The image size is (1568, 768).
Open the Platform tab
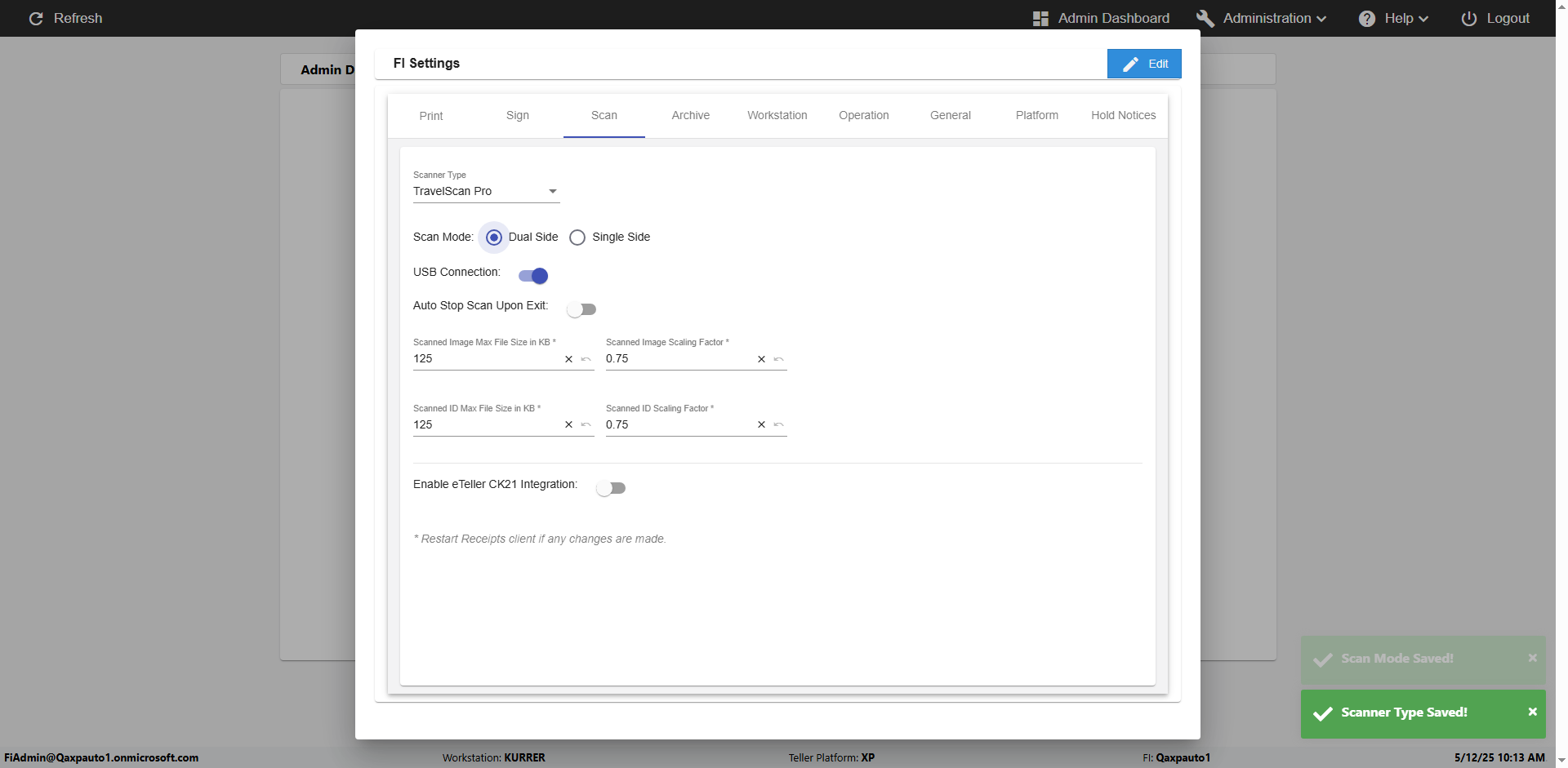coord(1037,116)
